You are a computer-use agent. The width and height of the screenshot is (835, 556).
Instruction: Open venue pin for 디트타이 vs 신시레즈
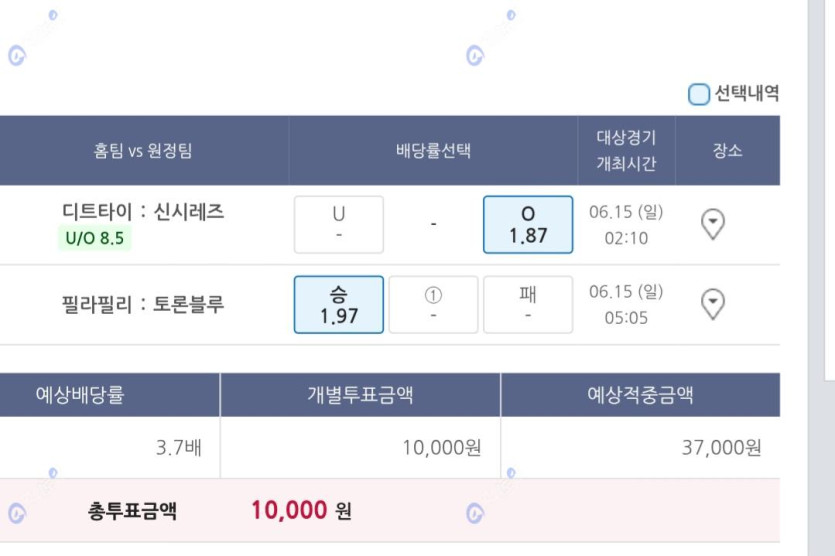(713, 224)
